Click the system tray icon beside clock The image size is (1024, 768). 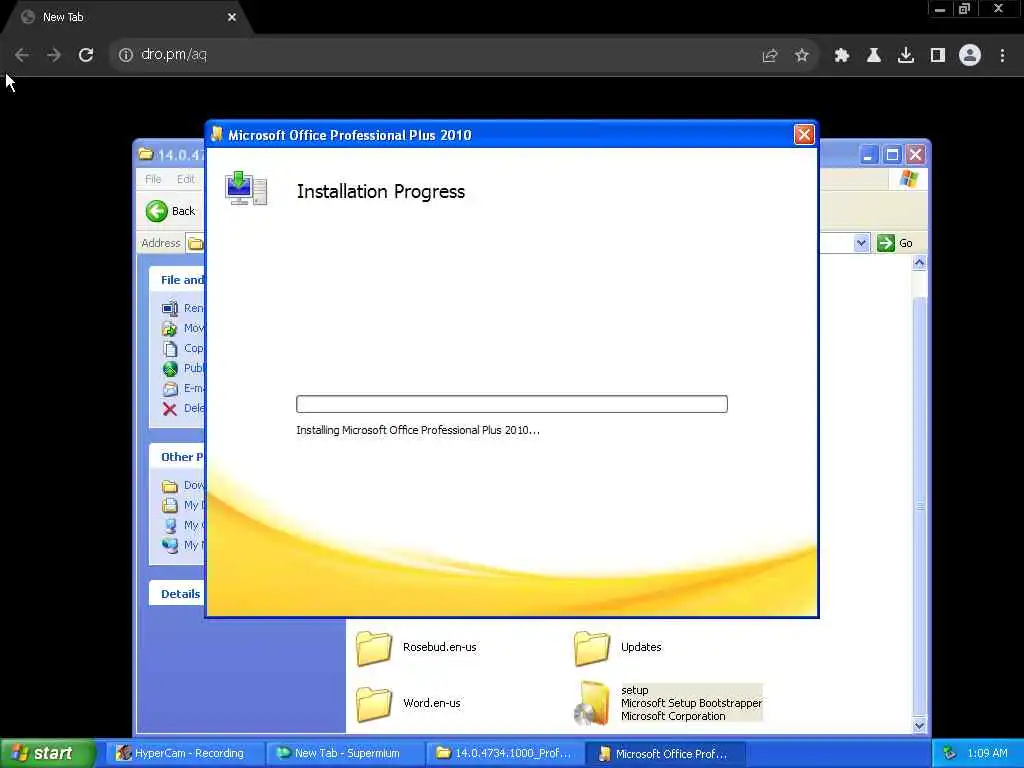pos(950,753)
